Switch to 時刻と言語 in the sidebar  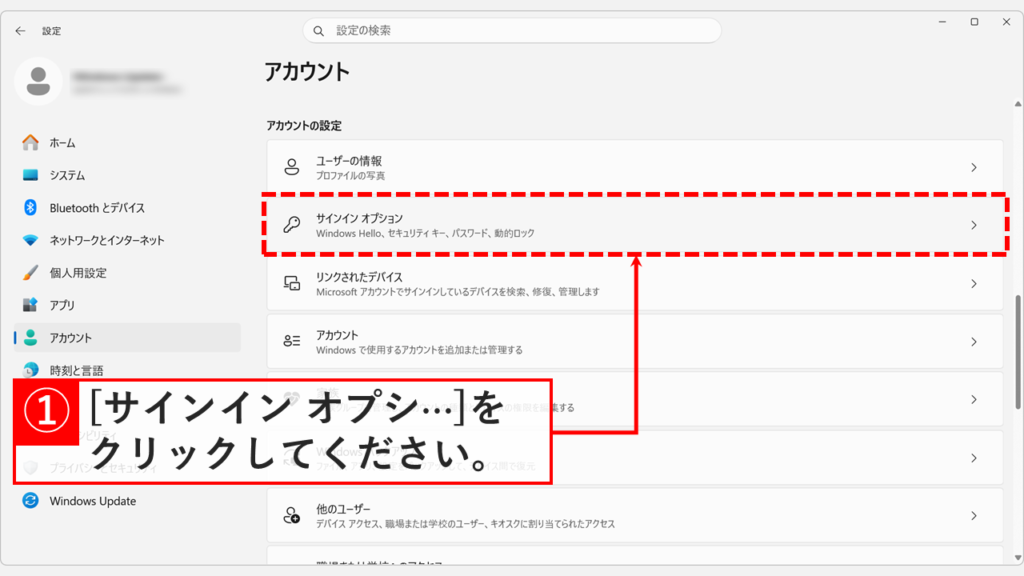(x=31, y=367)
